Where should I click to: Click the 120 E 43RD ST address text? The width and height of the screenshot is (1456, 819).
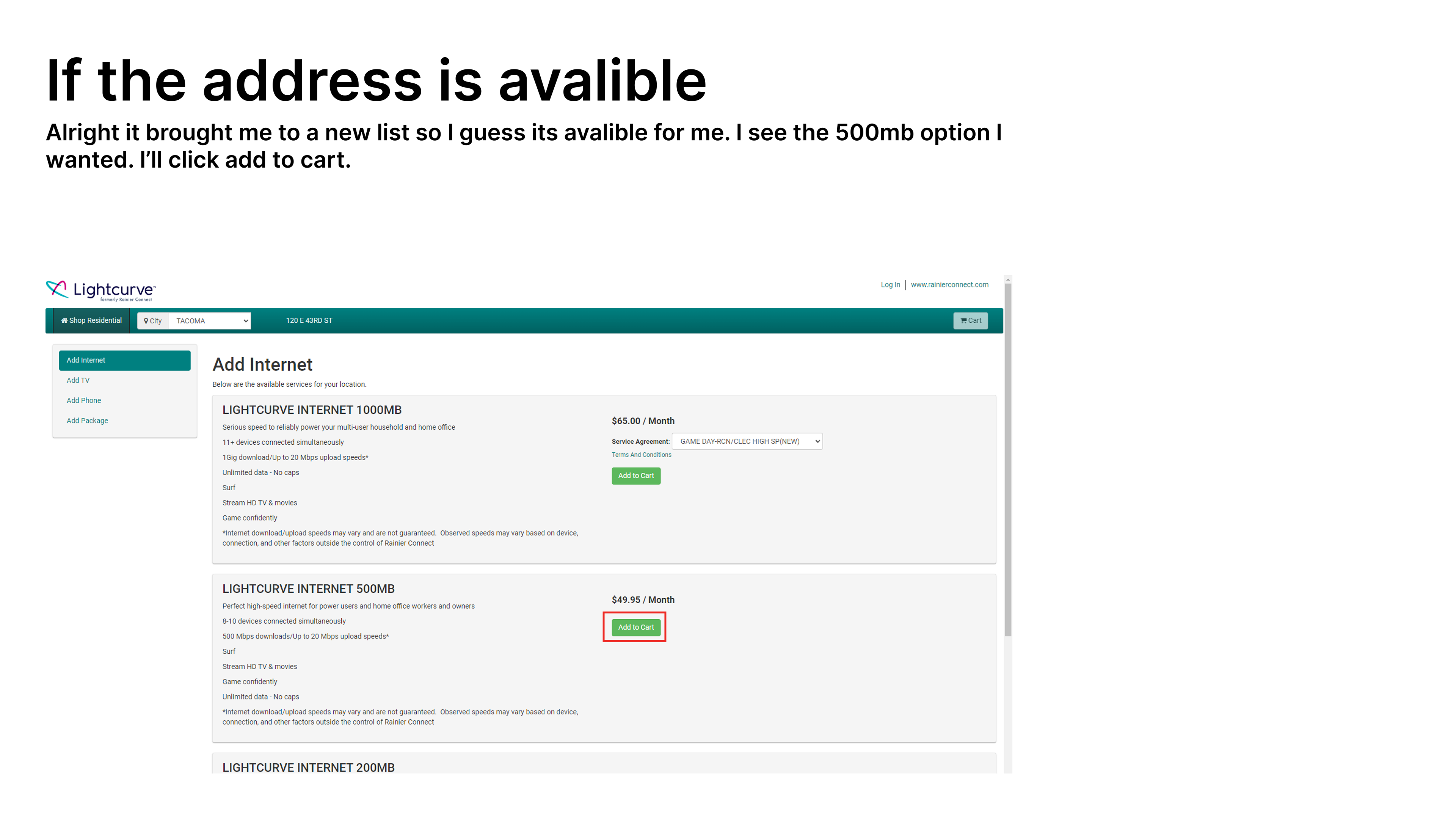pos(309,320)
